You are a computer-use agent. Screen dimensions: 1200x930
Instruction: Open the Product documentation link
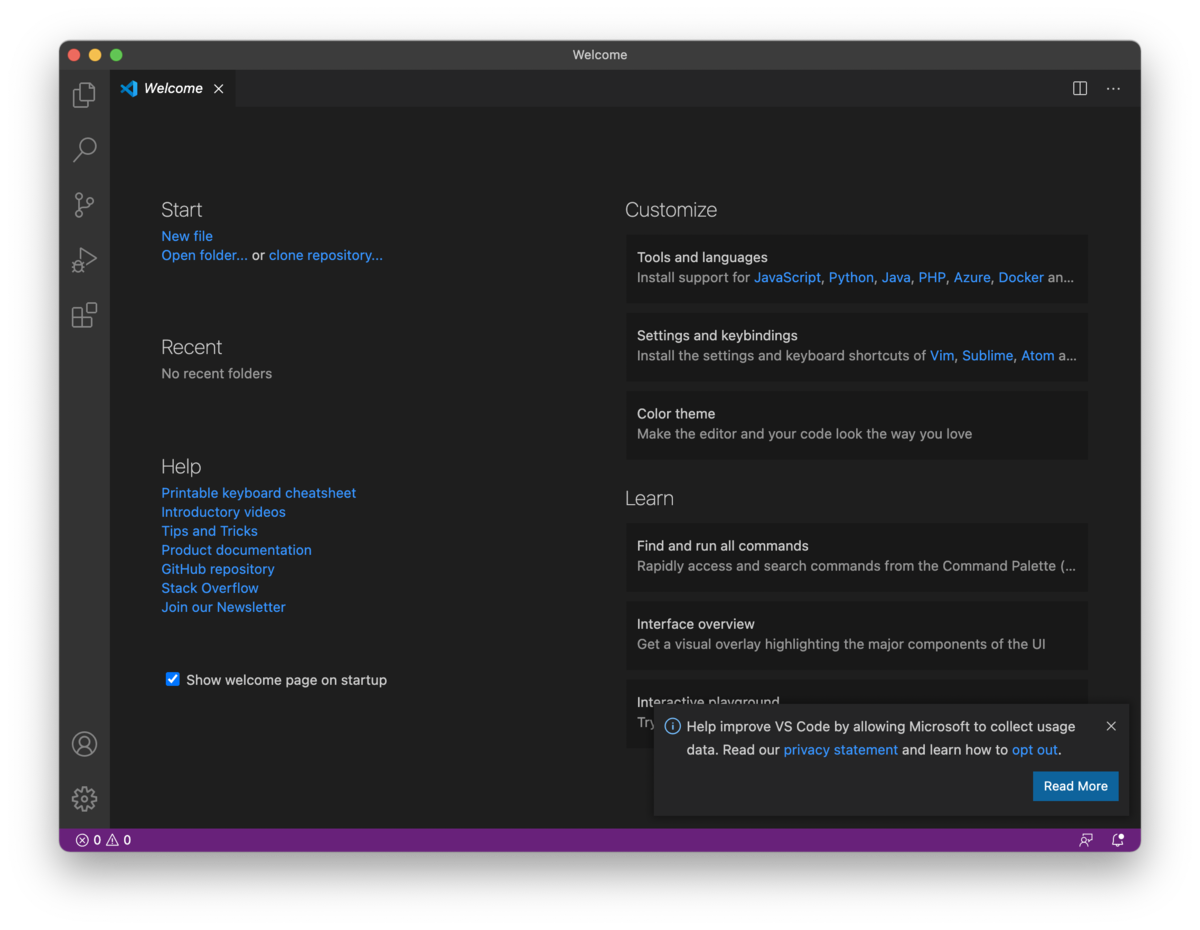pos(236,550)
